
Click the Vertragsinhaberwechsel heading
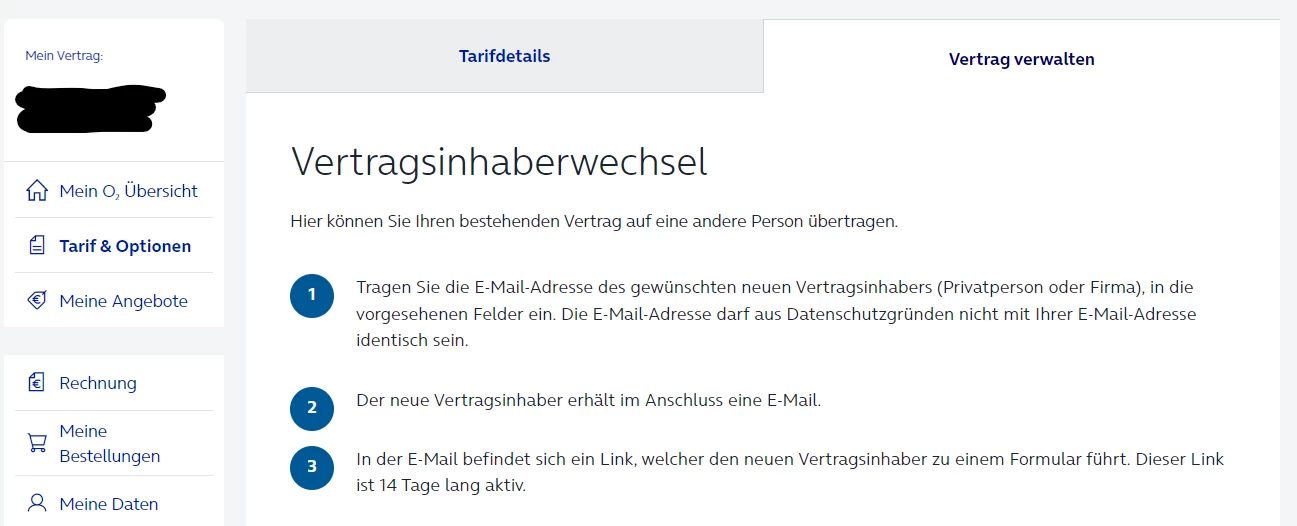click(498, 162)
